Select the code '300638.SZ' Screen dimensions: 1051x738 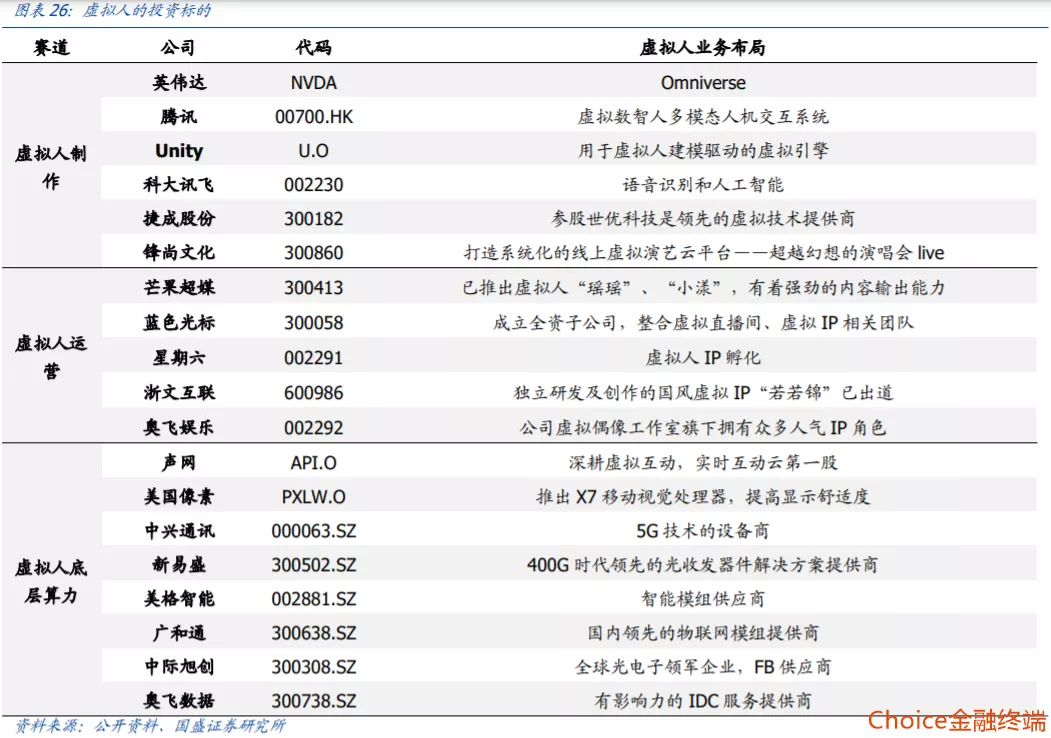314,633
